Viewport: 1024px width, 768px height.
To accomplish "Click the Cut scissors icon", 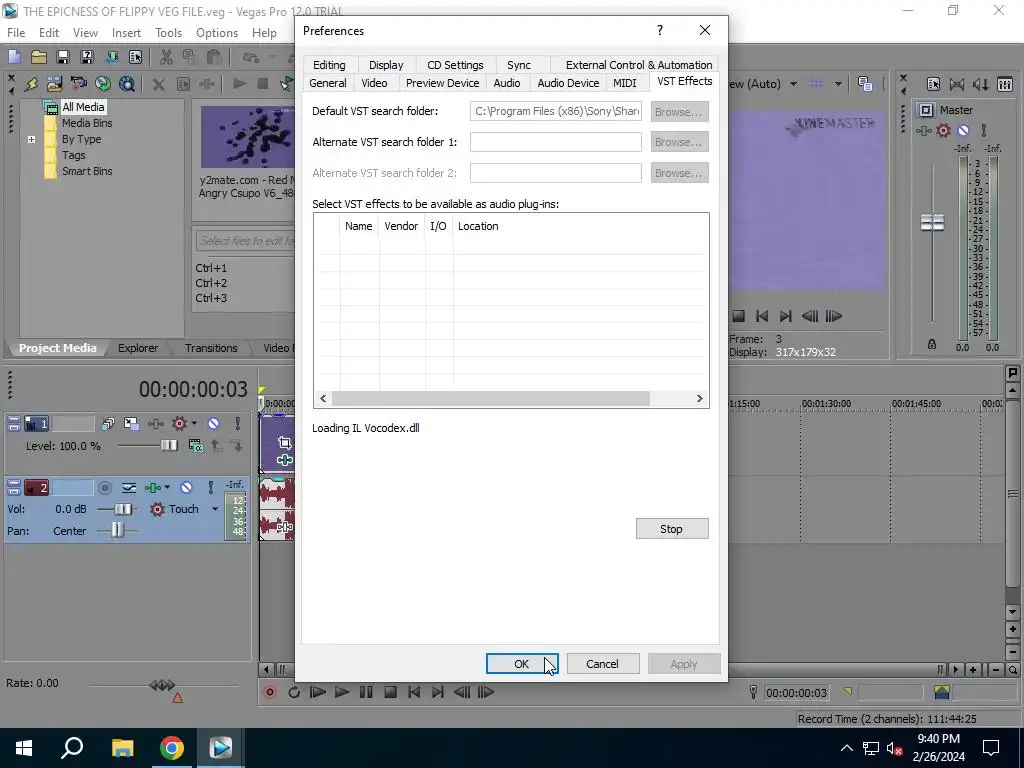I will [x=166, y=57].
